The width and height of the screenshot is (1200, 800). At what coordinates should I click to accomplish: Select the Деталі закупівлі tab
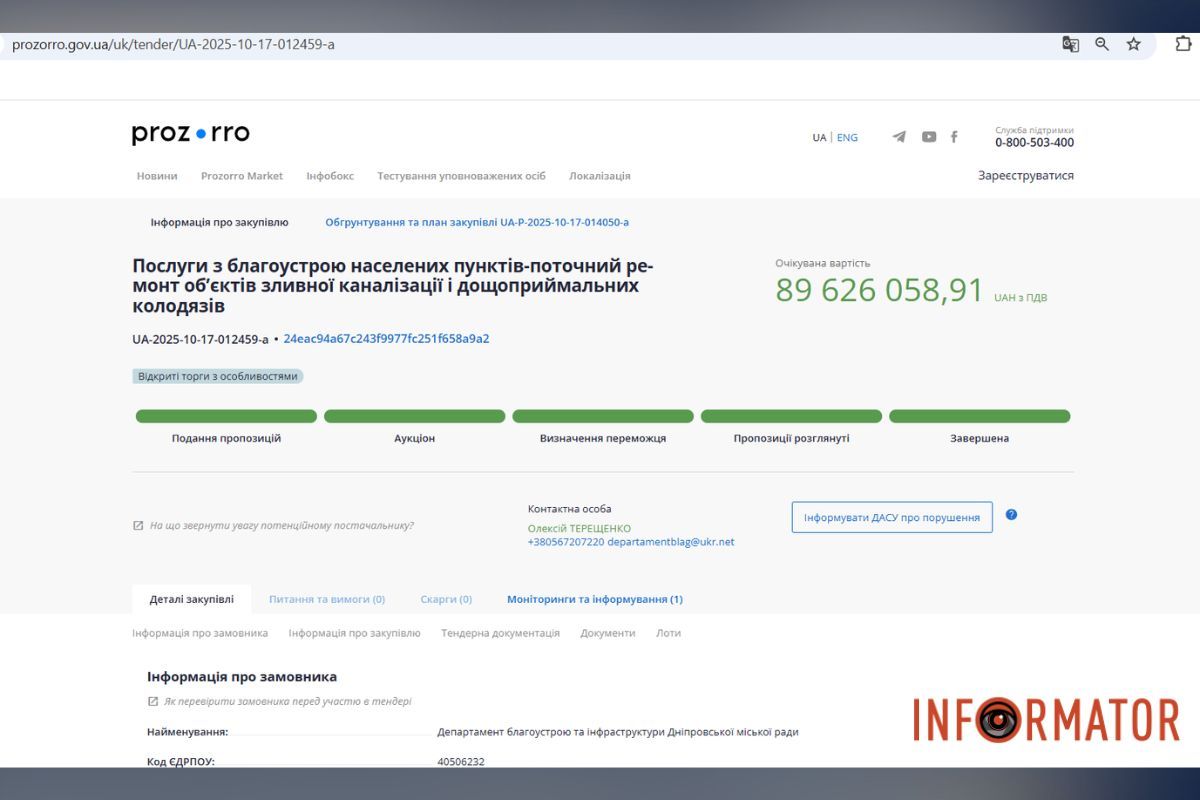pos(192,600)
